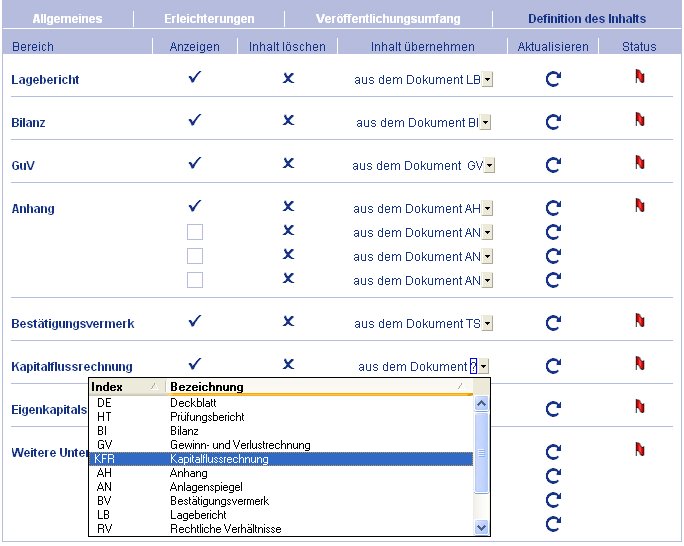684x546 pixels.
Task: Sort dropdown list by Index column
Action: [127, 387]
